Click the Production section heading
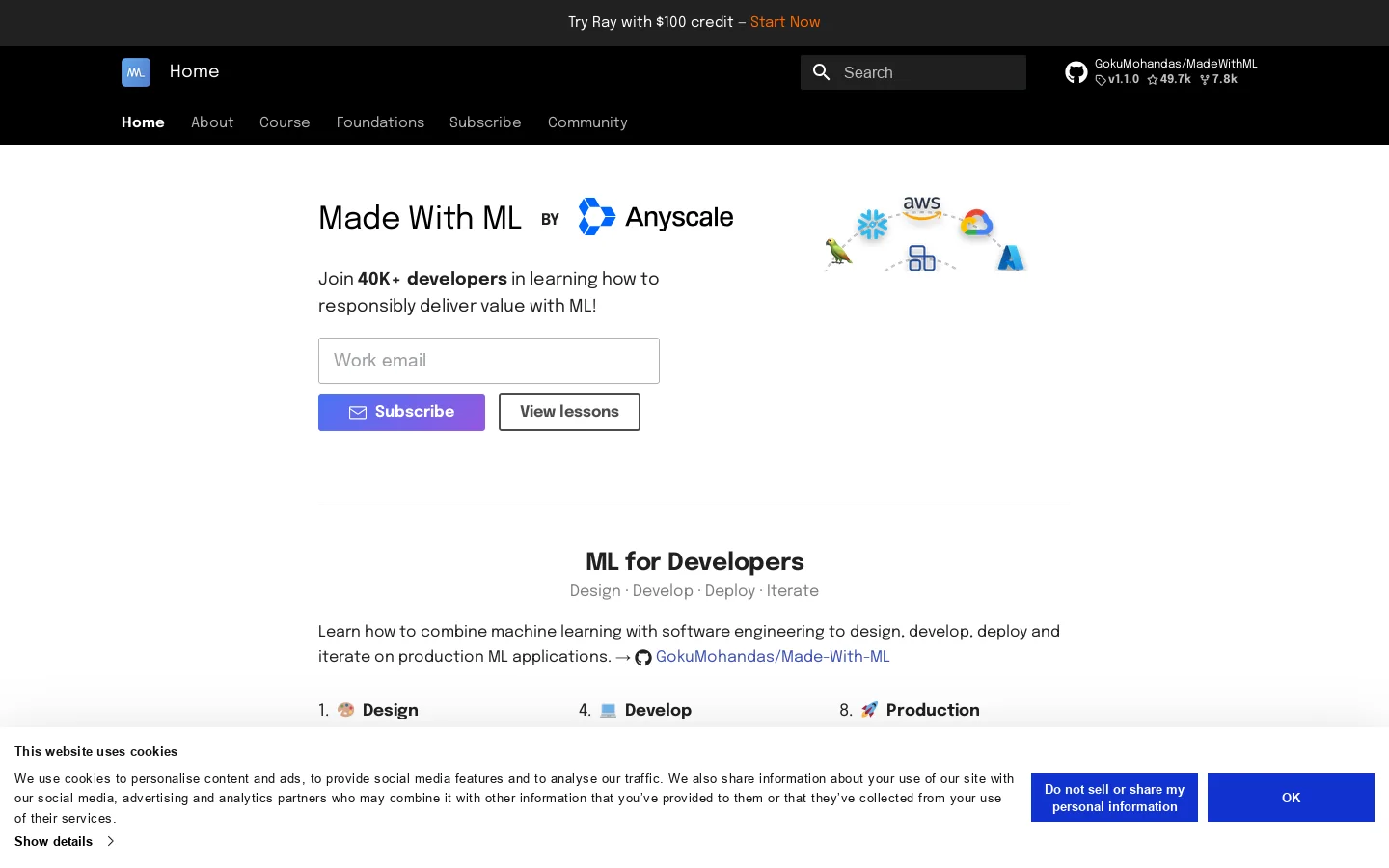Screen dimensions: 1389x868 (933, 710)
